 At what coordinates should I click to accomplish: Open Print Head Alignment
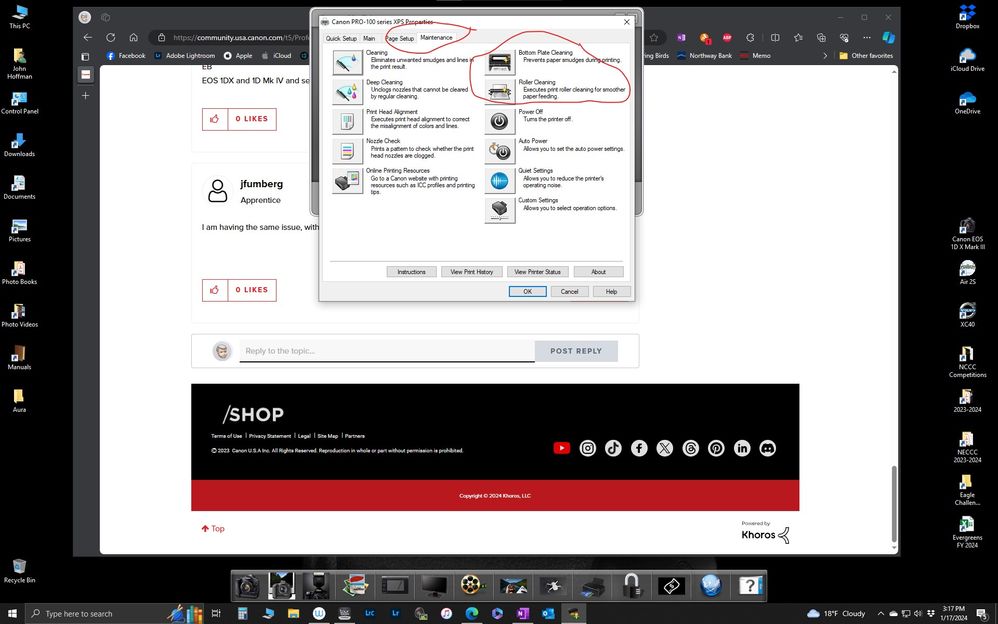point(347,120)
